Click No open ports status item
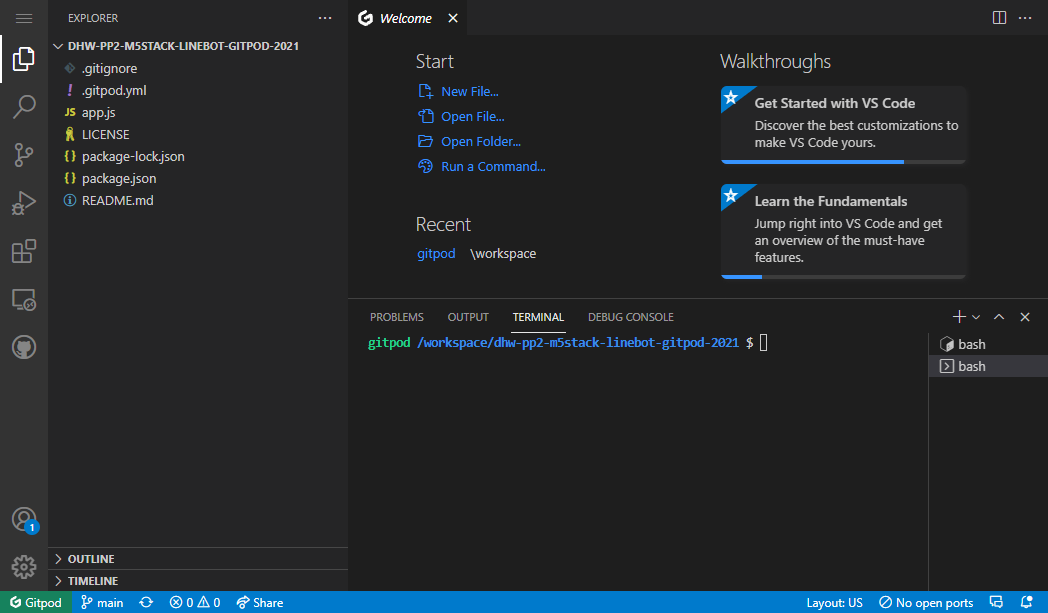Screen dimensions: 1048x613 pos(926,602)
